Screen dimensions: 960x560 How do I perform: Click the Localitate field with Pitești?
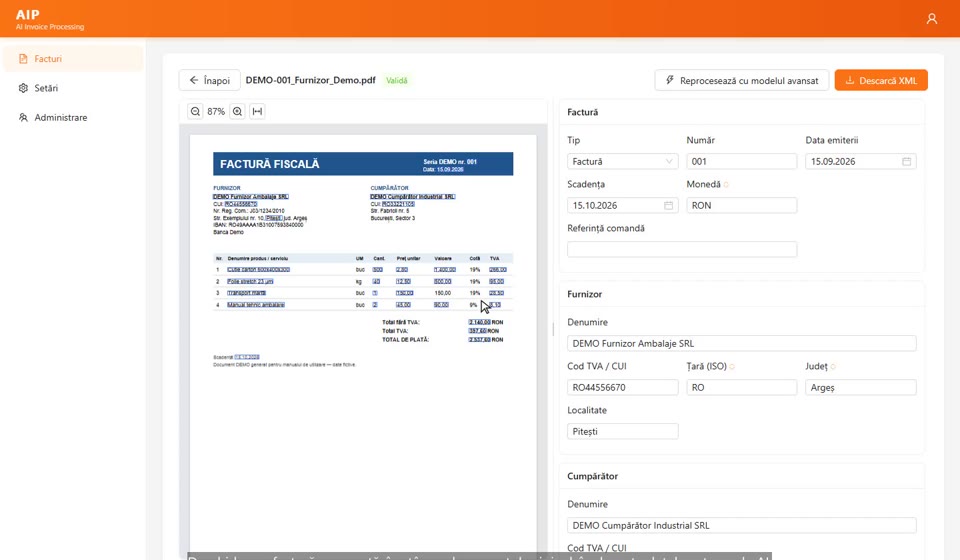click(622, 431)
